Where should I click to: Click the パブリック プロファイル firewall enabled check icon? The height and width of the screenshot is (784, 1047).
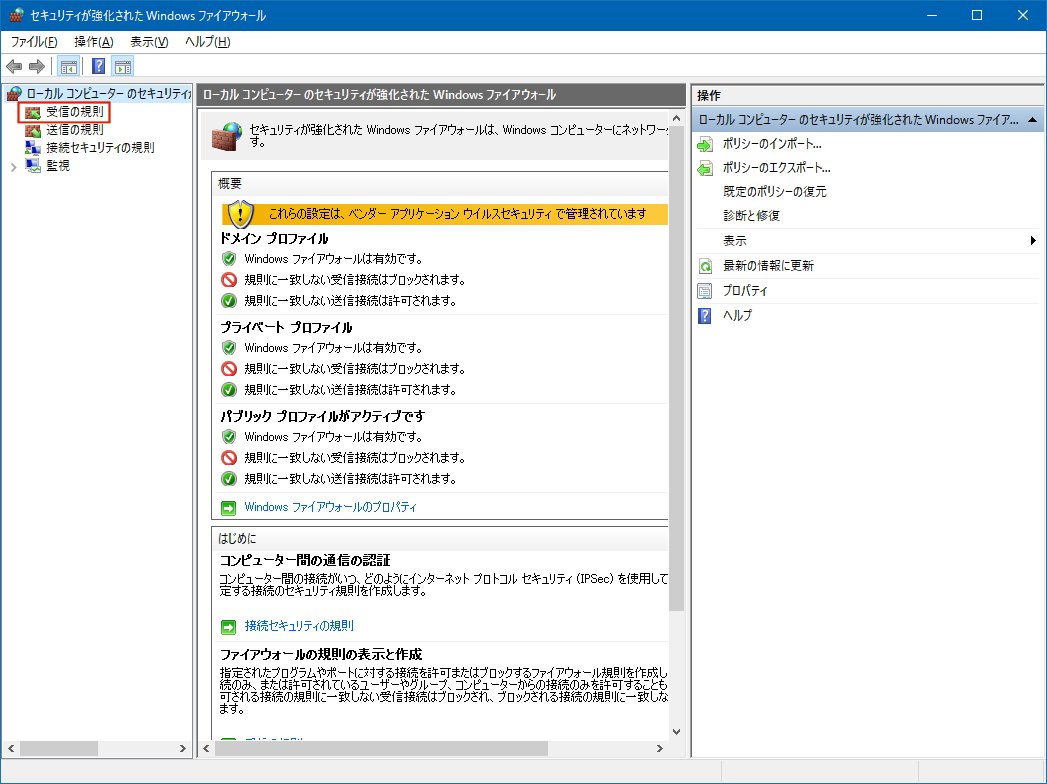[x=229, y=437]
